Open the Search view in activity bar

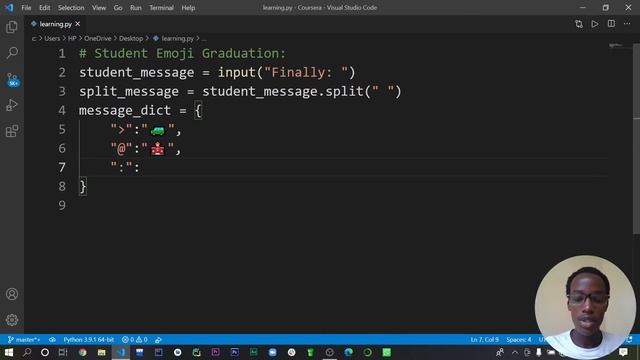coord(12,53)
